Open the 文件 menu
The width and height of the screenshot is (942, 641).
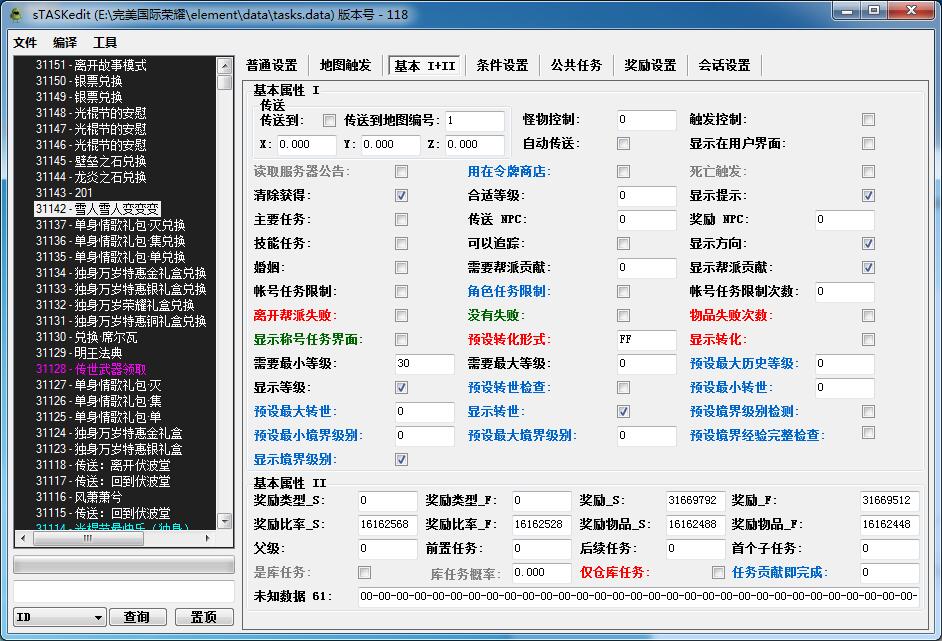pos(25,43)
